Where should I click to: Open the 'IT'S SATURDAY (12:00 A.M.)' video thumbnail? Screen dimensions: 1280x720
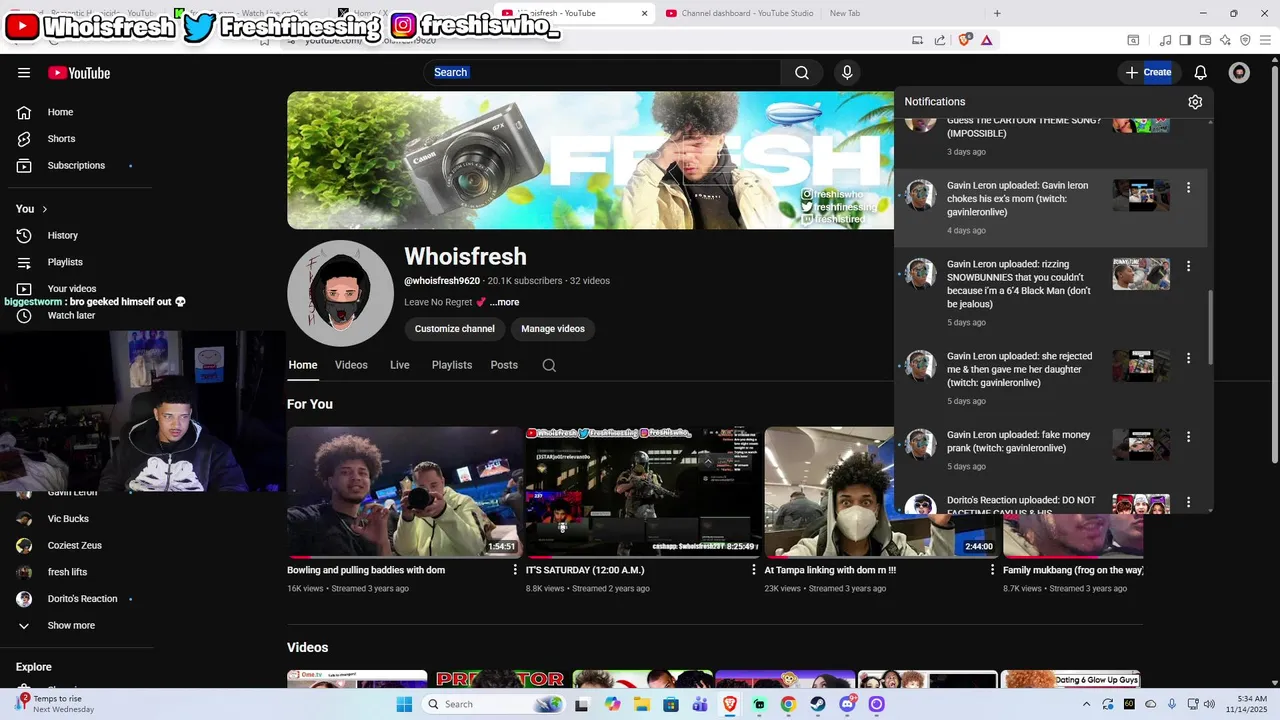coord(644,492)
